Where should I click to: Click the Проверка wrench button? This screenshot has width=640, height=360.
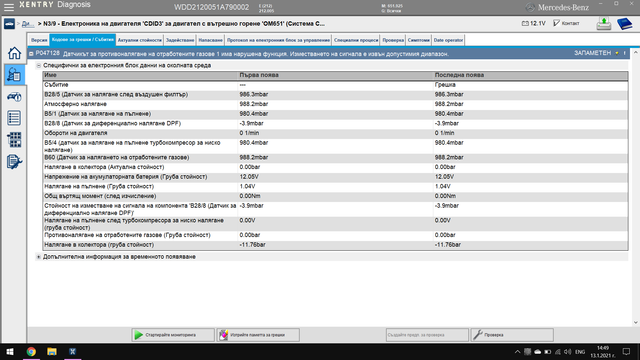pyautogui.click(x=512, y=335)
